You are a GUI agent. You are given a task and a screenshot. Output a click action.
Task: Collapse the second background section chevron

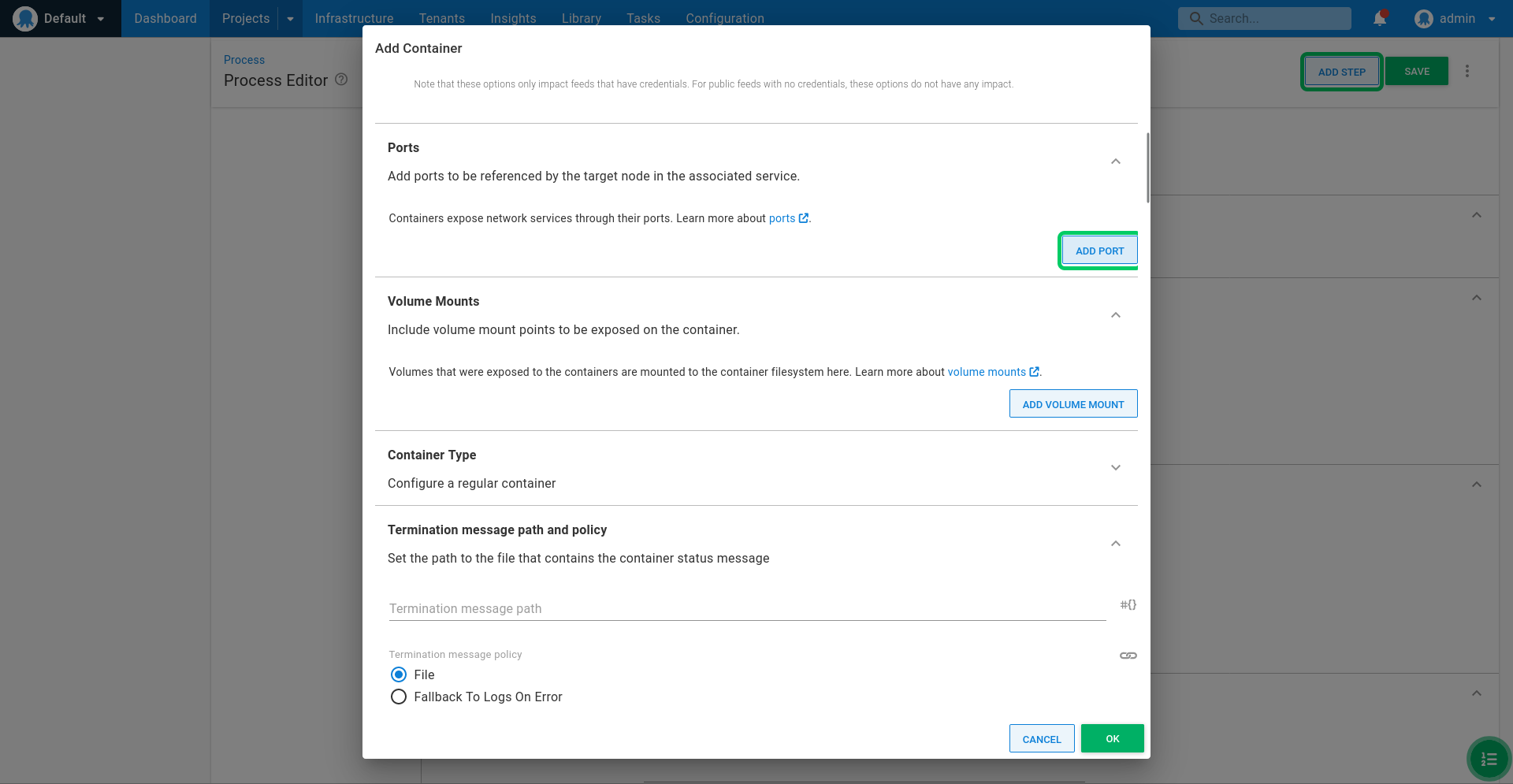pos(1477,298)
